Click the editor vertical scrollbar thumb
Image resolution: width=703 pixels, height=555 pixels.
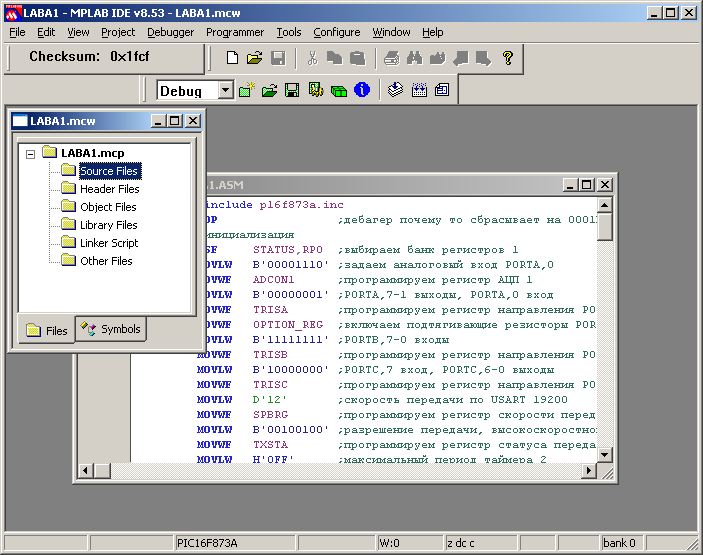point(604,227)
